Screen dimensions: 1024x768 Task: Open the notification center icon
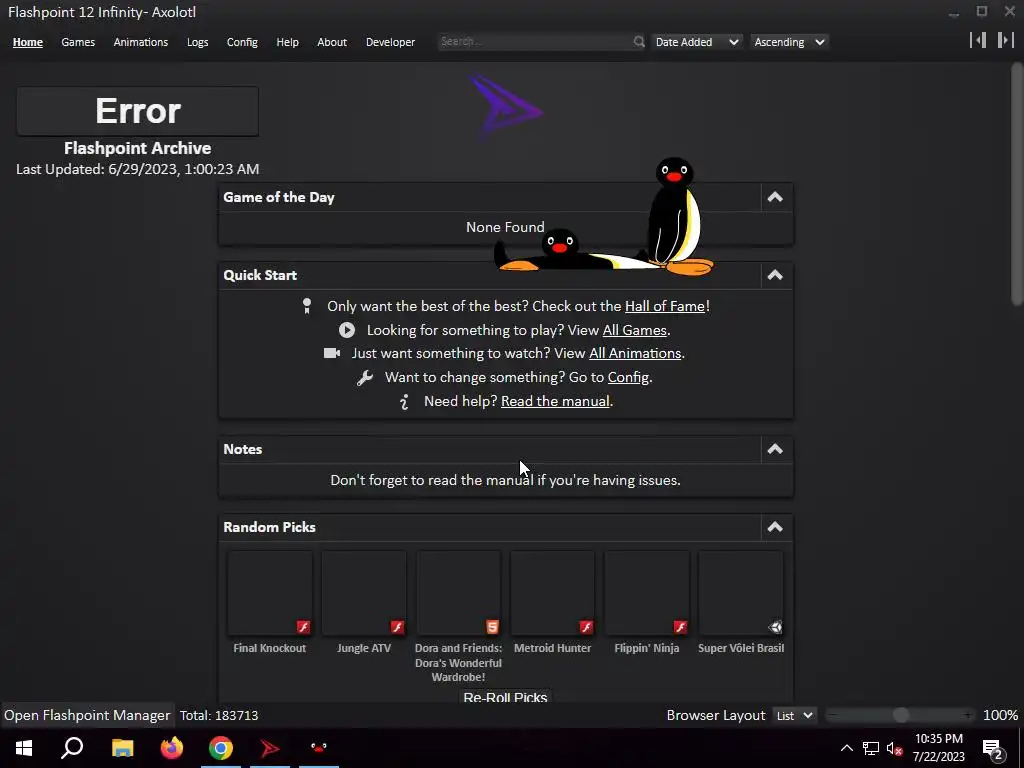click(993, 749)
